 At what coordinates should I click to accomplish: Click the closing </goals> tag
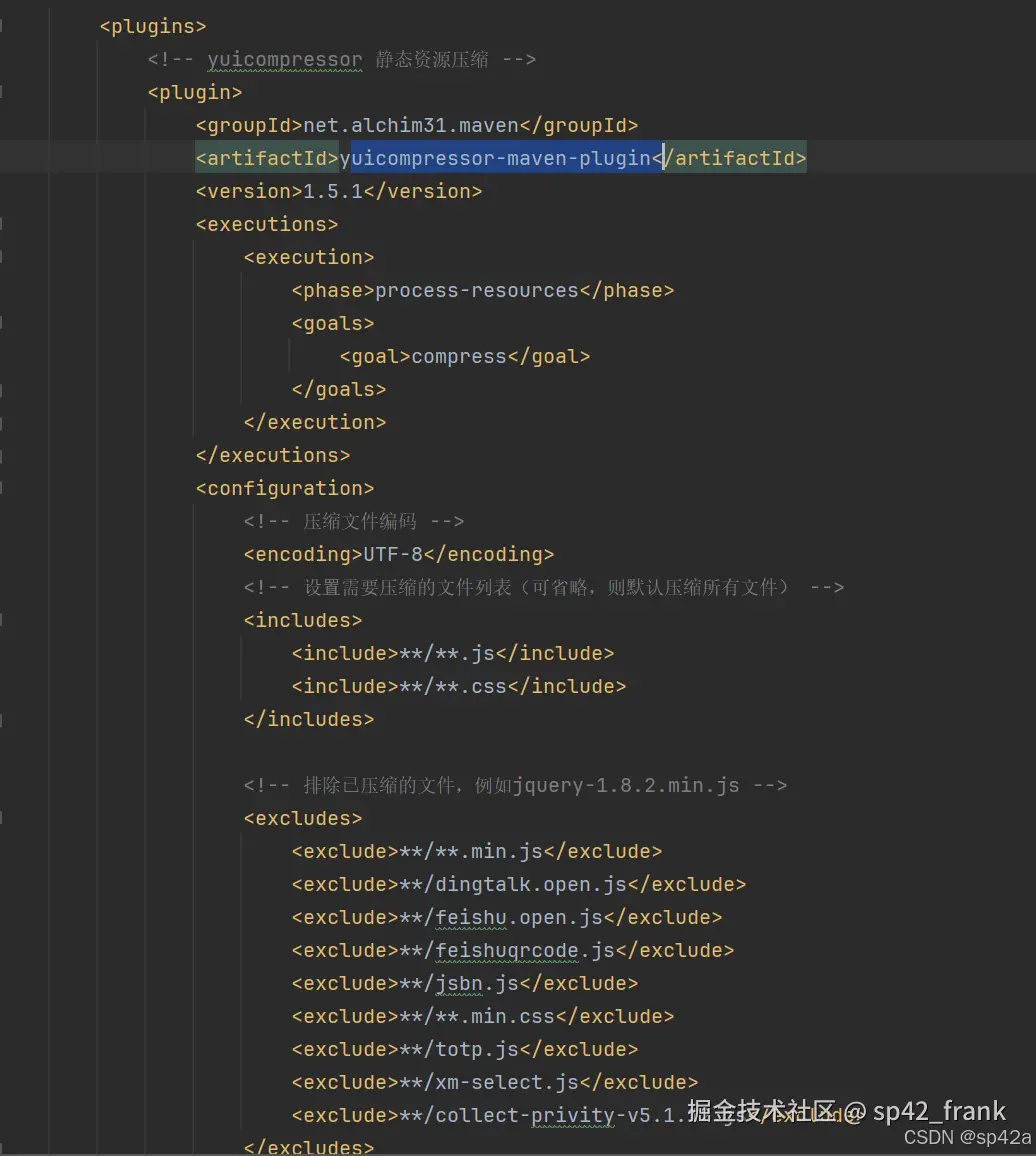338,389
